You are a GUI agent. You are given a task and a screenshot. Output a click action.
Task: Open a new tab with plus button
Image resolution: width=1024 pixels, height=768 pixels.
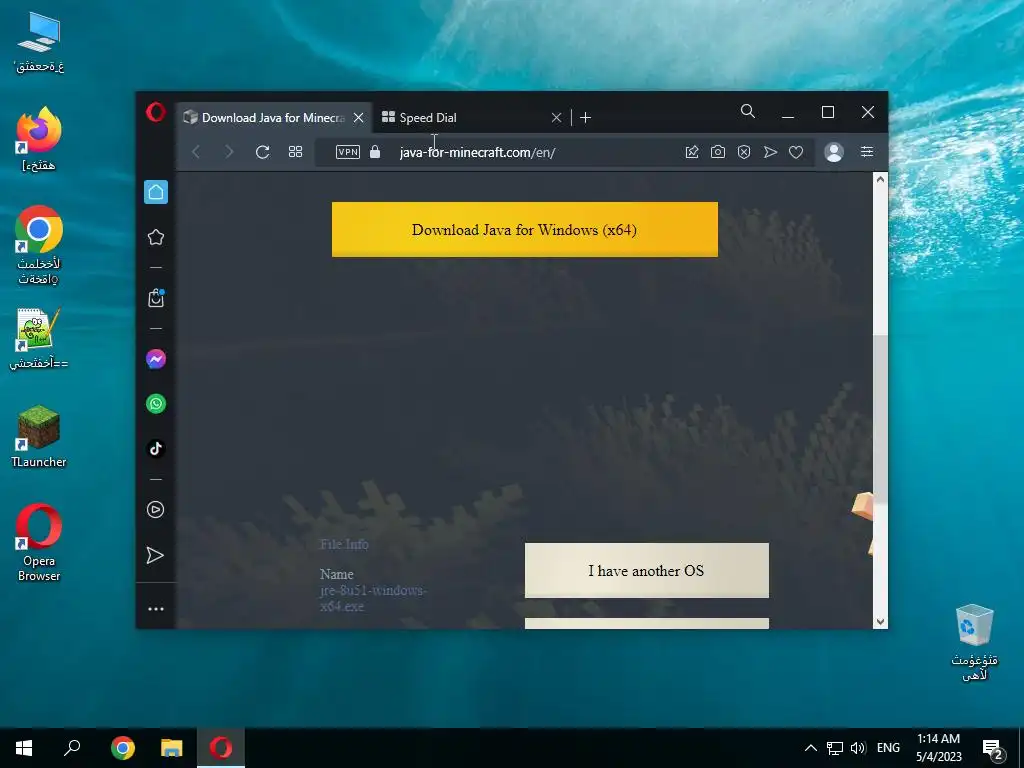point(585,118)
